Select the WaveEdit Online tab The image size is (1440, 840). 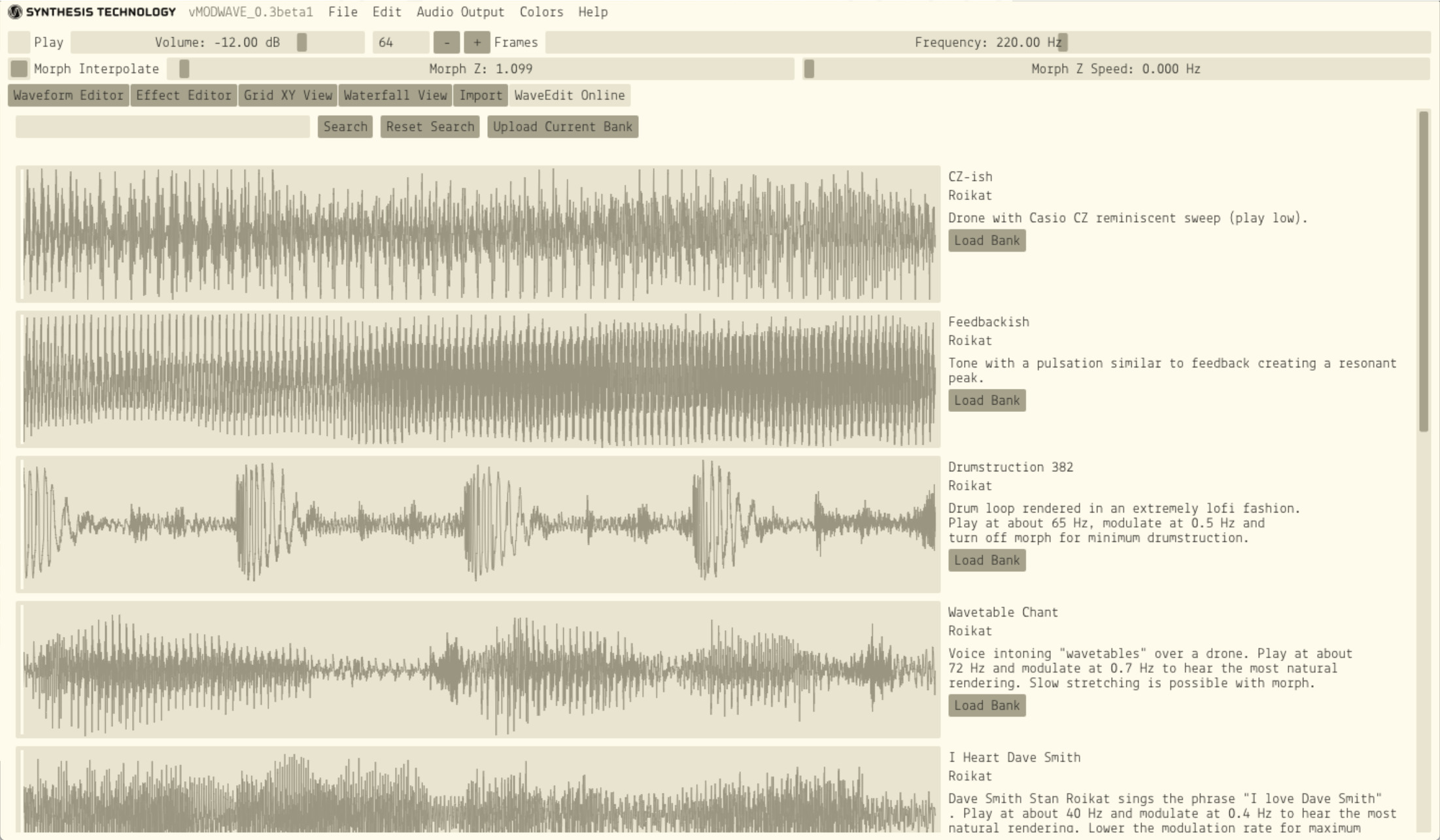(570, 95)
